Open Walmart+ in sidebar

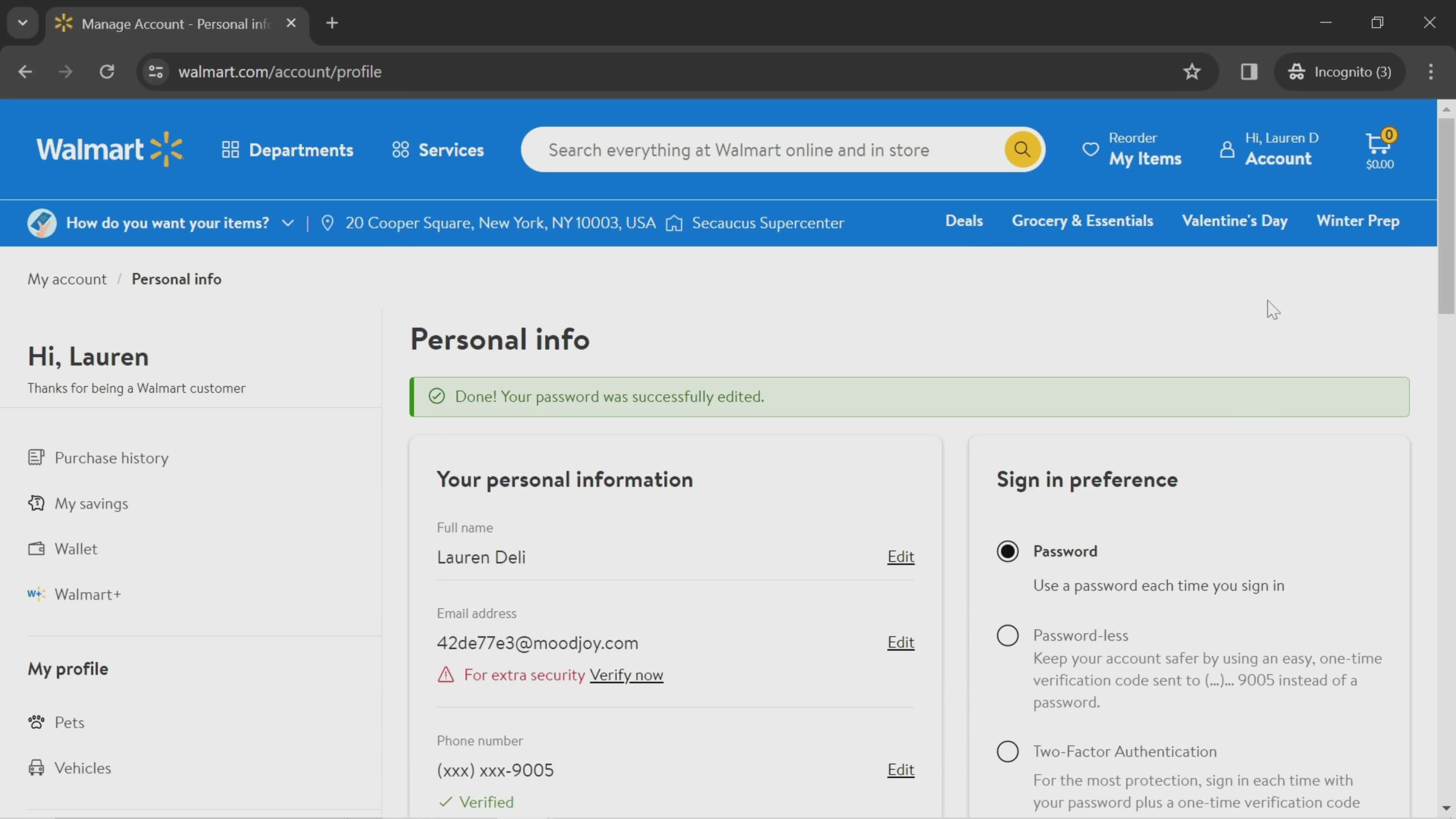[x=75, y=594]
